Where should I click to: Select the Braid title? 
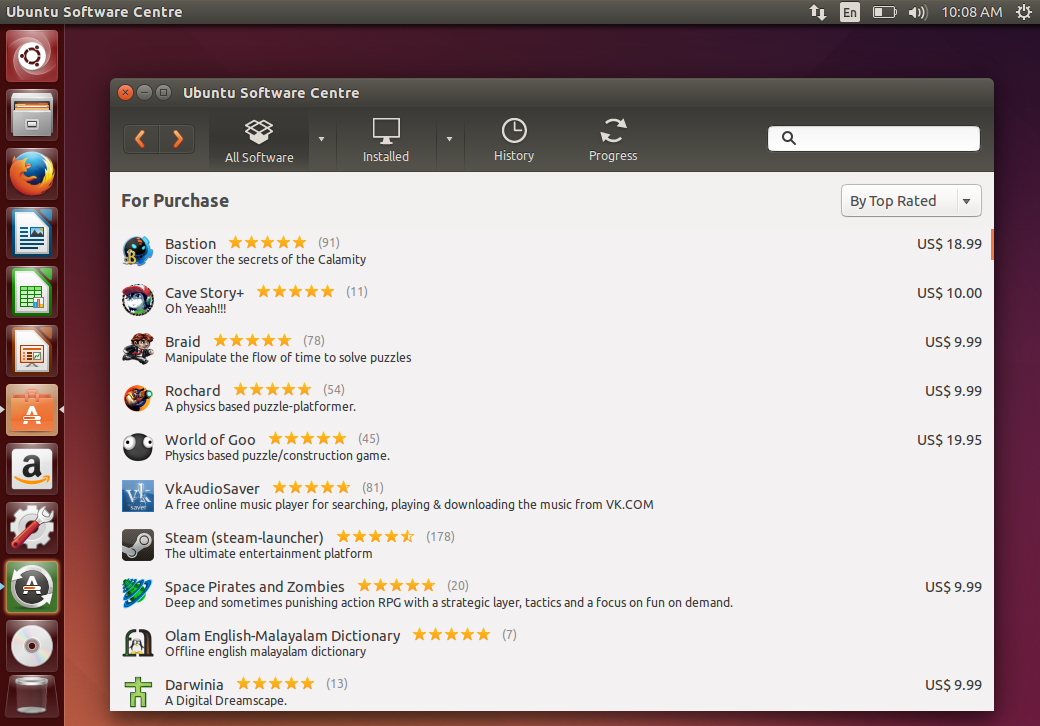pyautogui.click(x=182, y=342)
